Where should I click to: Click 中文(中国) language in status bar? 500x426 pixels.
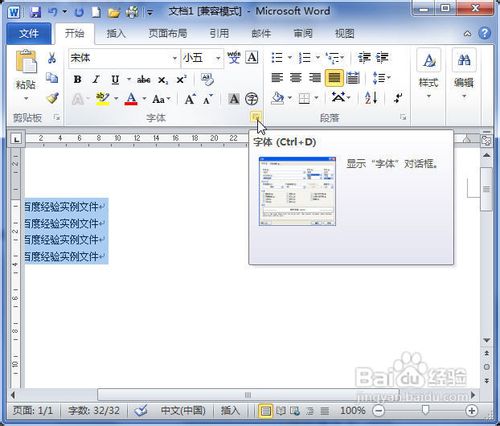click(x=183, y=410)
